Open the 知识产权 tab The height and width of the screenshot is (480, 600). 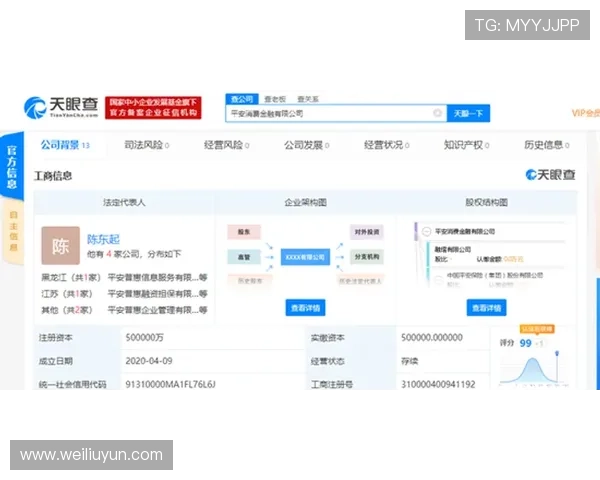[x=466, y=145]
